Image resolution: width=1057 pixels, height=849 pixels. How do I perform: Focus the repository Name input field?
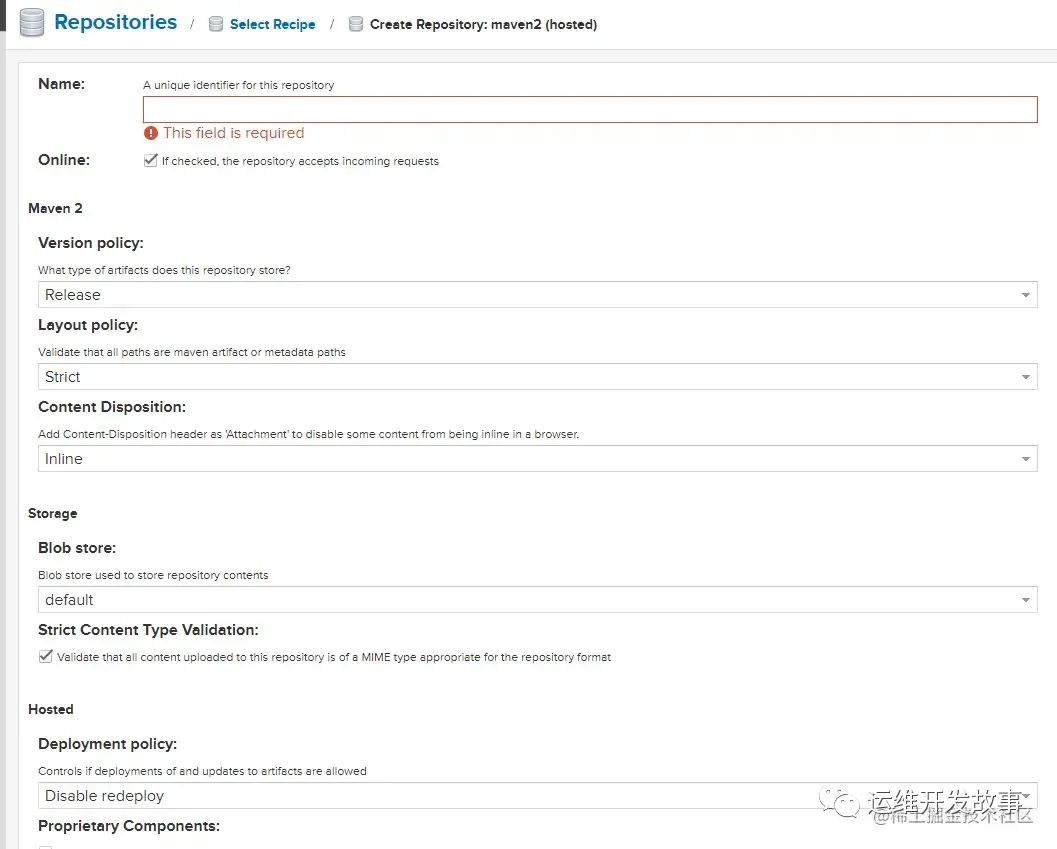click(x=590, y=109)
